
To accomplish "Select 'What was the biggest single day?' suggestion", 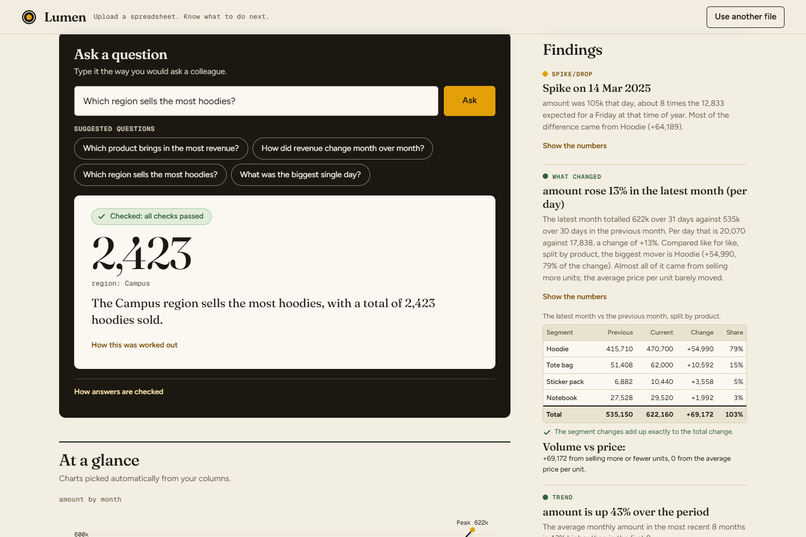I will tap(300, 175).
